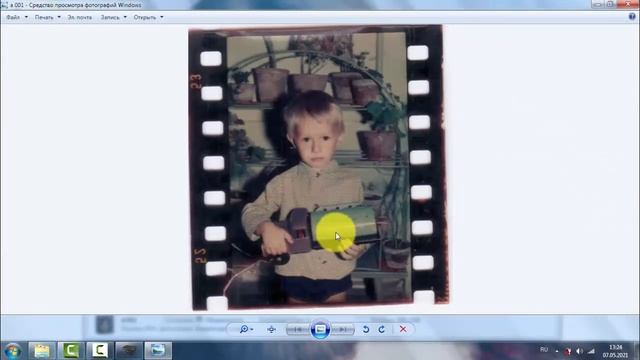Fit image to actual size button
The width and height of the screenshot is (640, 360).
coord(271,329)
